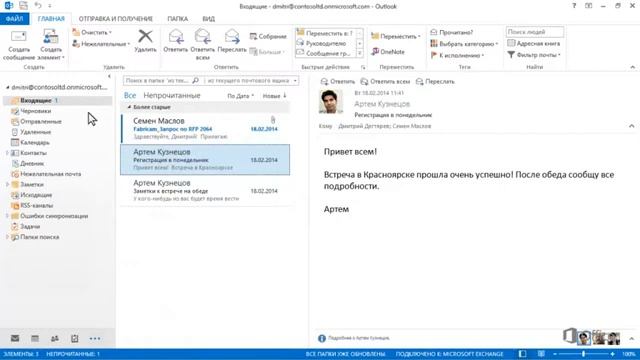640x360 pixels.
Task: Click the Undo icon in quick access toolbar
Action: 38,6
